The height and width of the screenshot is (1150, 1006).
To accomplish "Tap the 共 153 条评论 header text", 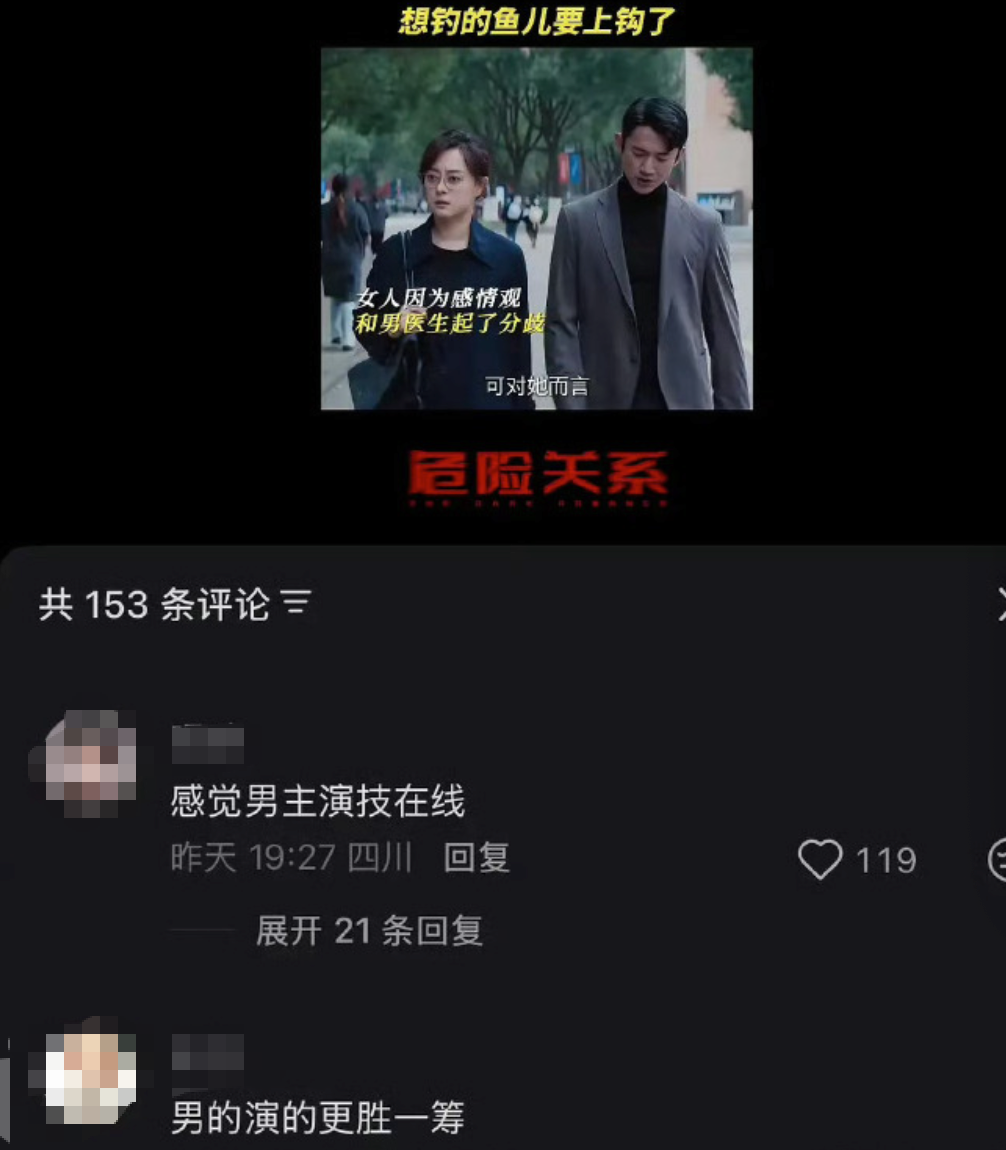I will point(154,604).
